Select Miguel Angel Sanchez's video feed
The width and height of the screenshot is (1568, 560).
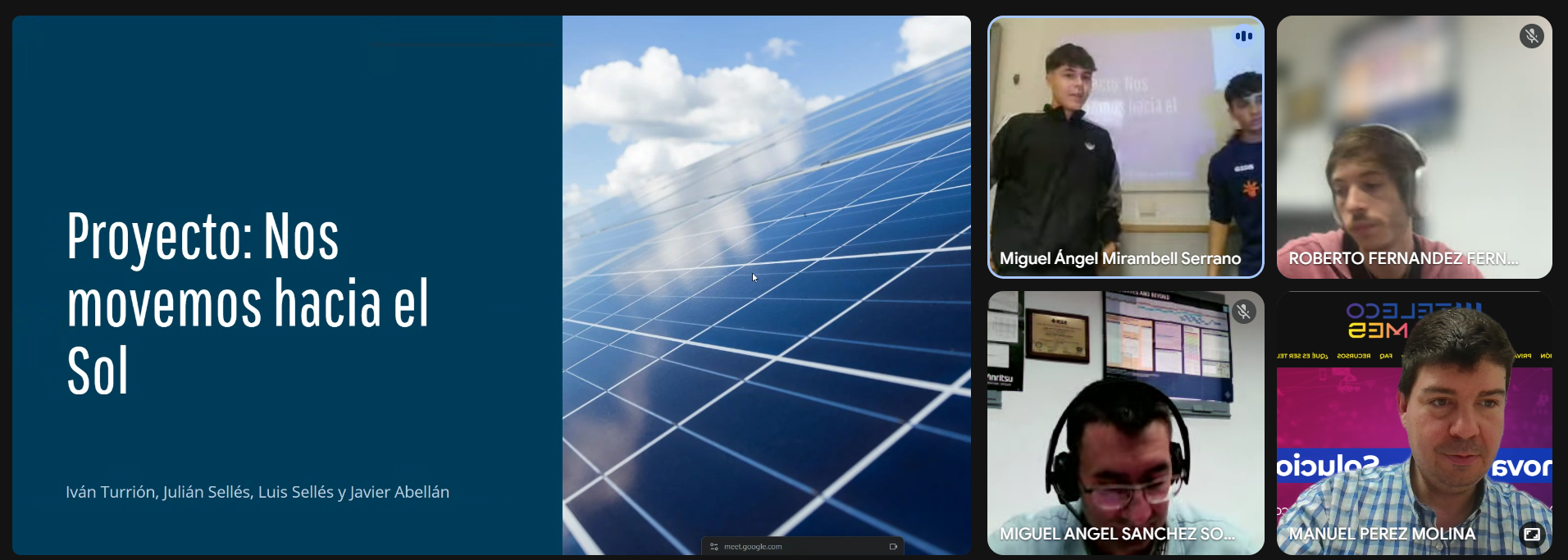(1125, 426)
